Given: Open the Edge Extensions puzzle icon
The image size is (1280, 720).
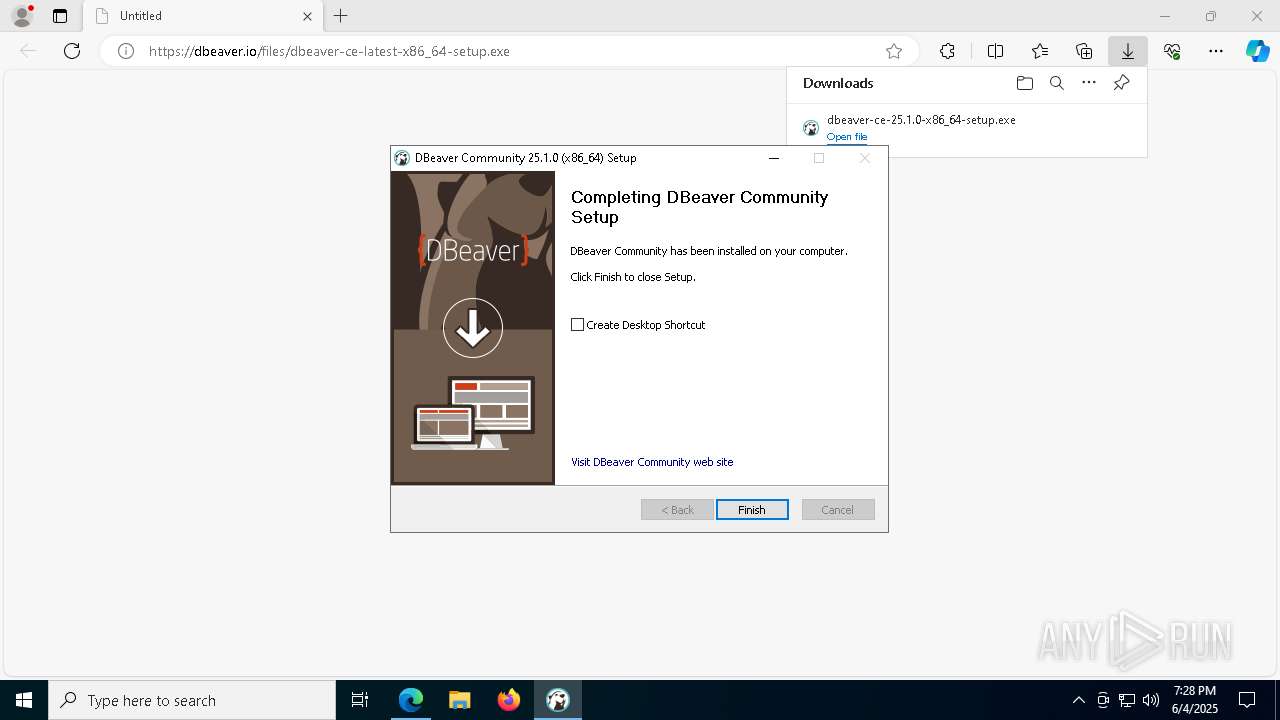Looking at the screenshot, I should [x=947, y=51].
